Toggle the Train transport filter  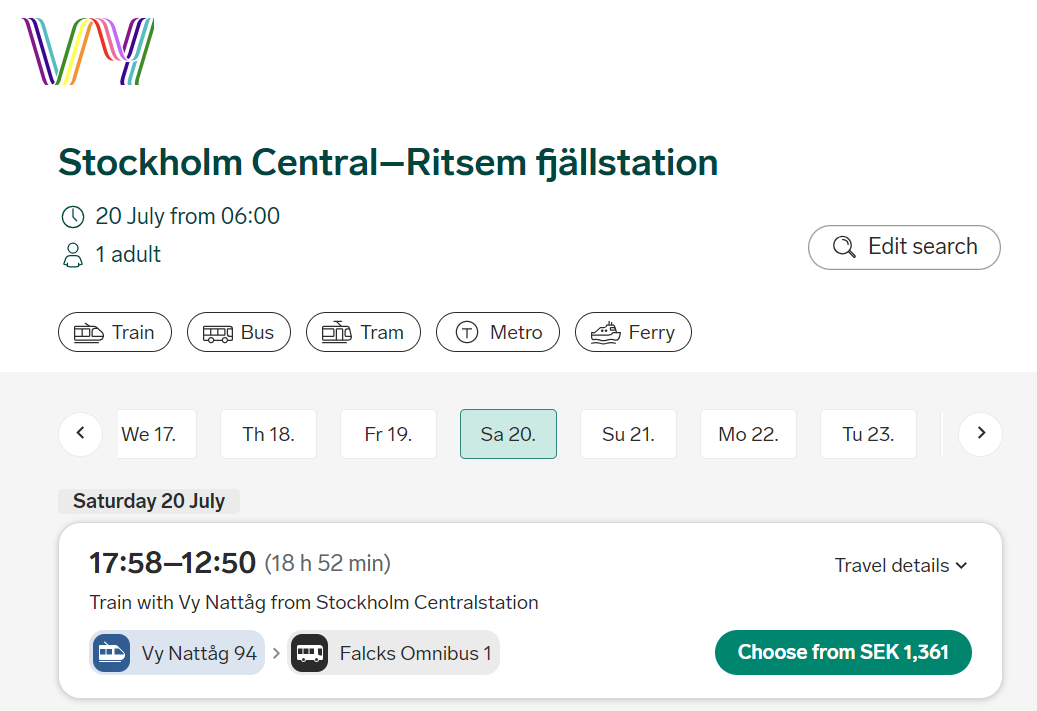click(115, 332)
